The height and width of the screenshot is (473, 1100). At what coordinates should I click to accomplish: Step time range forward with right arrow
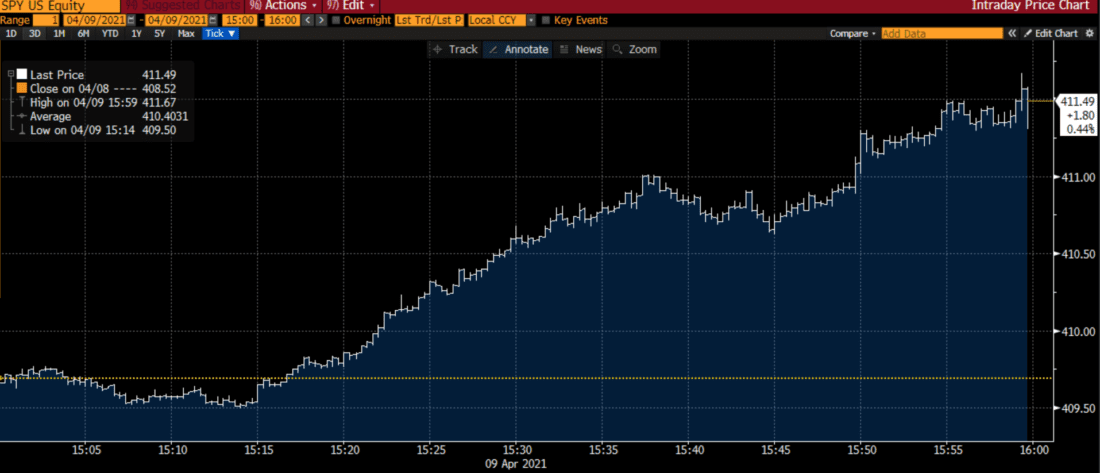tap(321, 20)
